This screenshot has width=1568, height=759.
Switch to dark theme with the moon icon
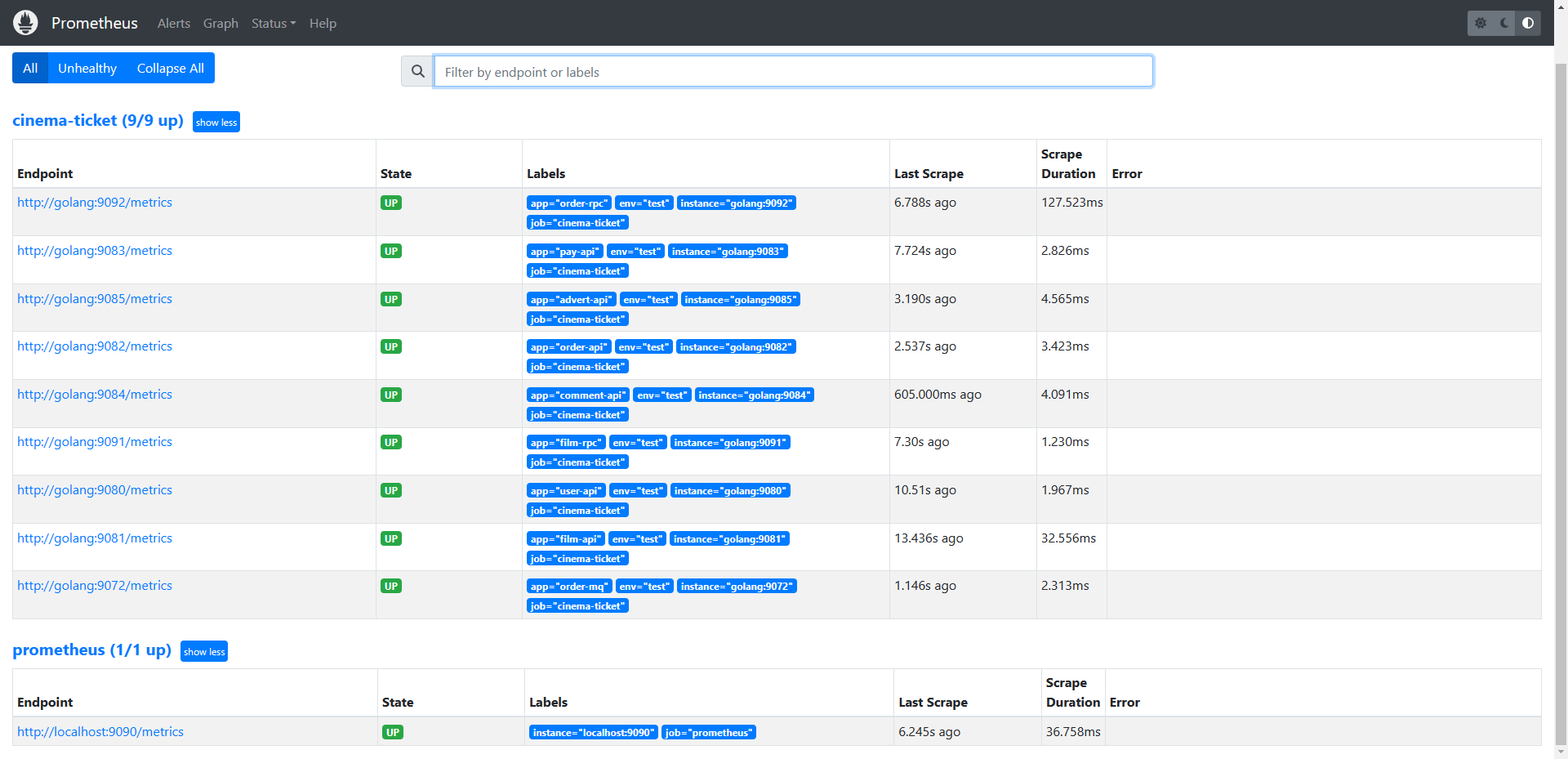click(x=1504, y=23)
